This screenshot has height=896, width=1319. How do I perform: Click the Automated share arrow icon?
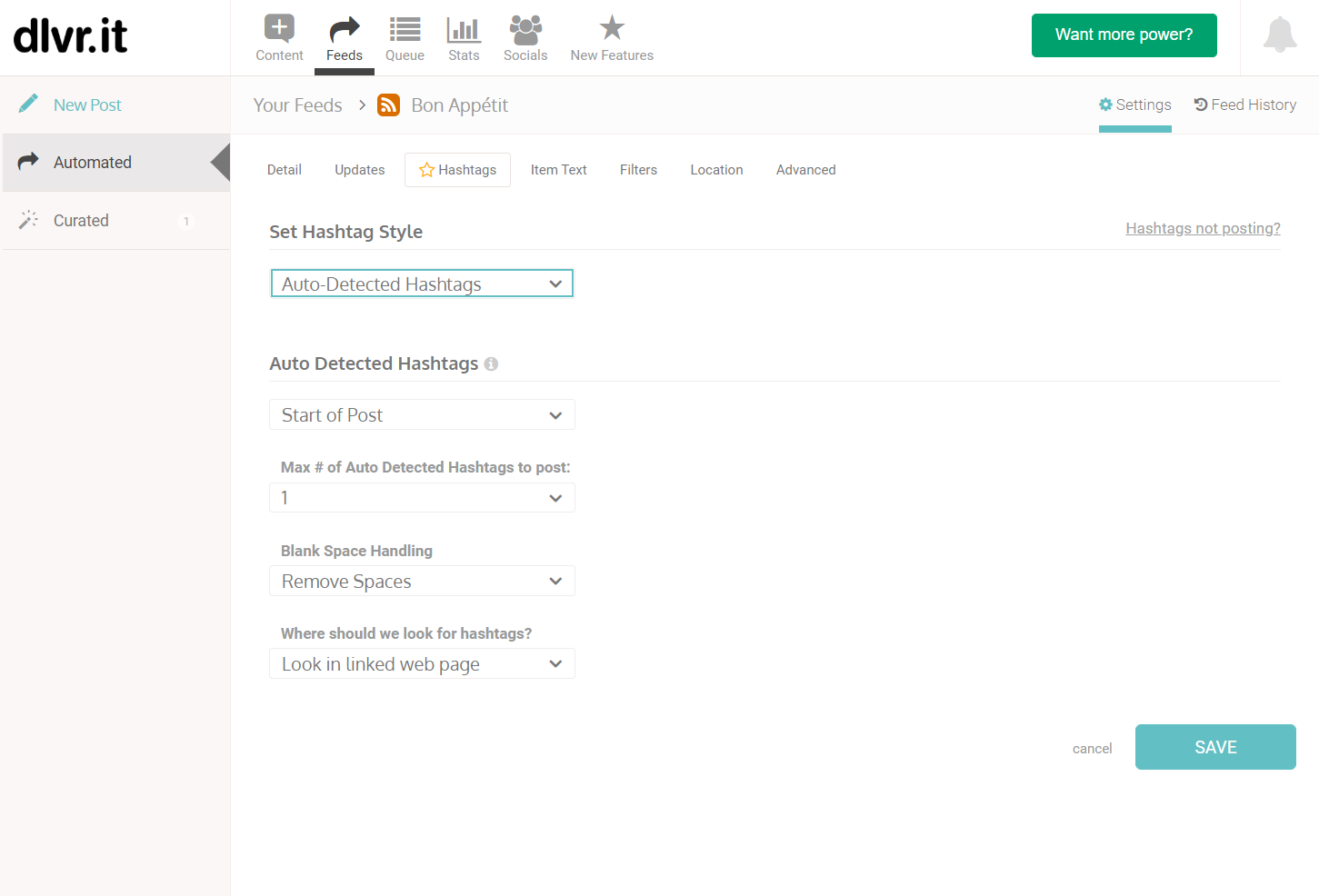pos(28,161)
